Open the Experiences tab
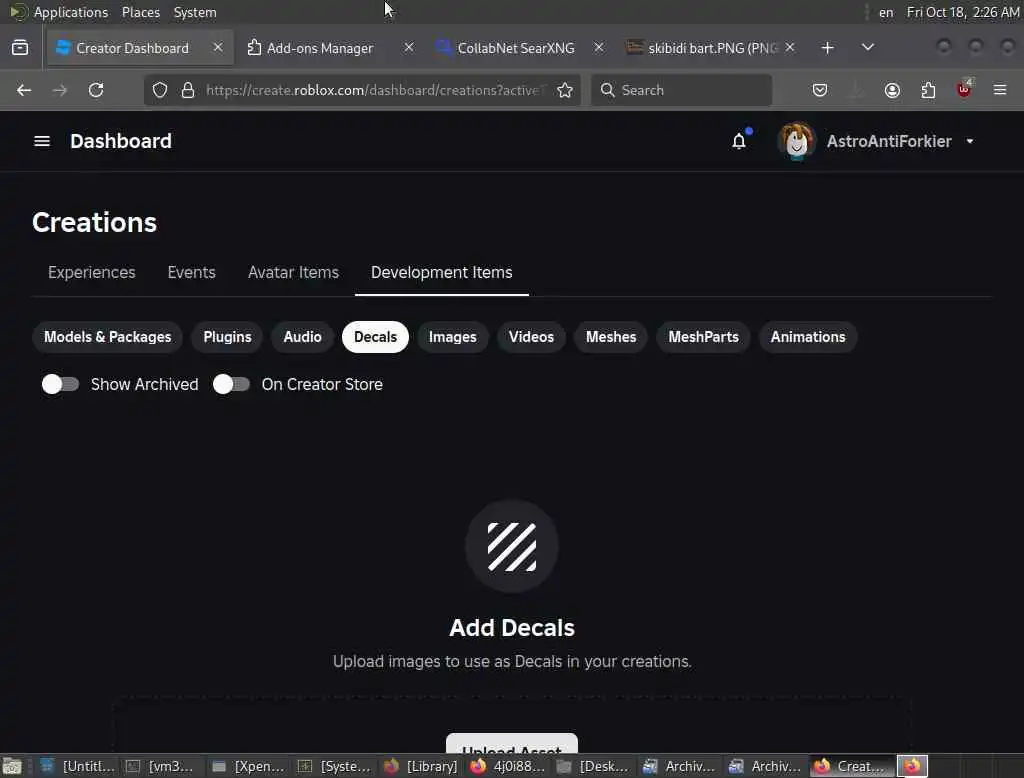1024x778 pixels. 91,272
